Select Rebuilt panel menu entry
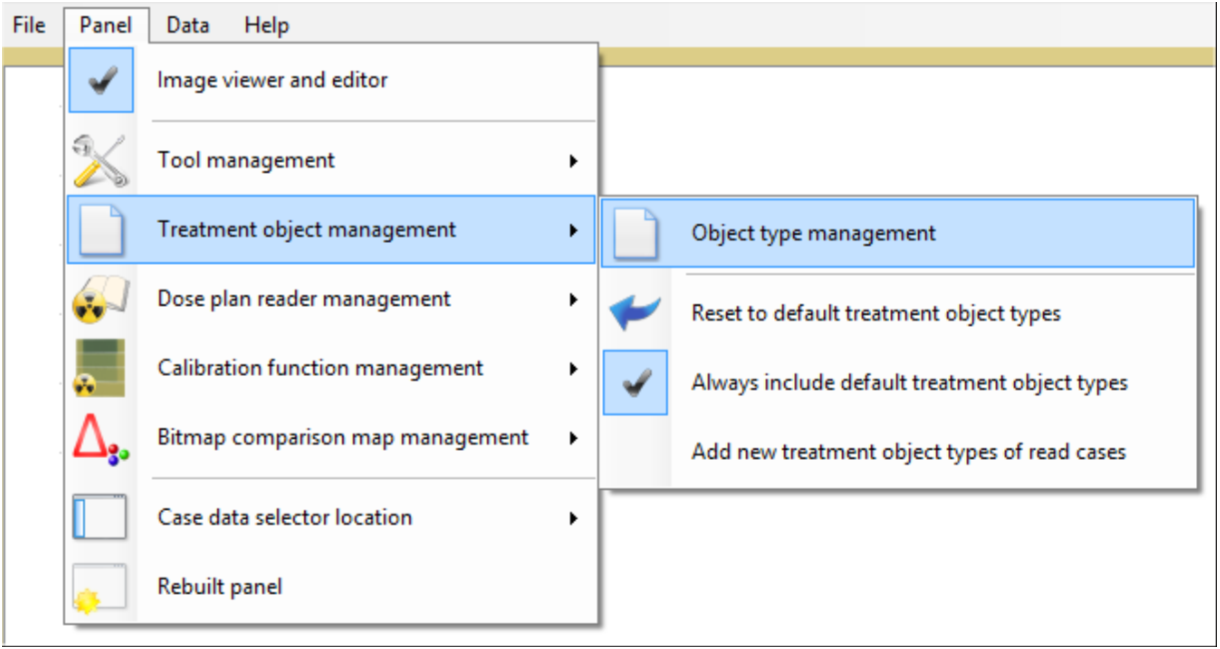 point(331,586)
